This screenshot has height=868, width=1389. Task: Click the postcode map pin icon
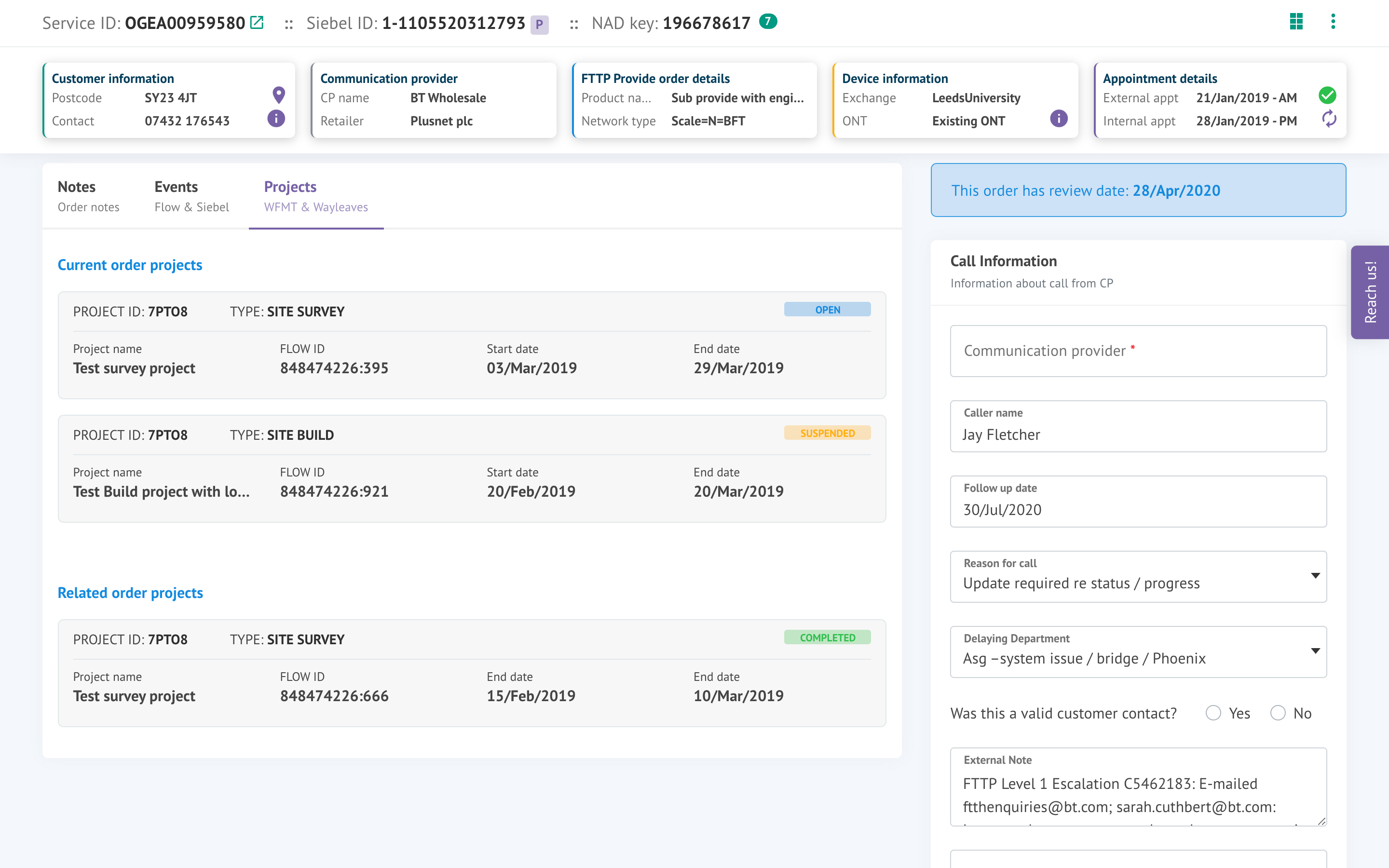point(278,95)
